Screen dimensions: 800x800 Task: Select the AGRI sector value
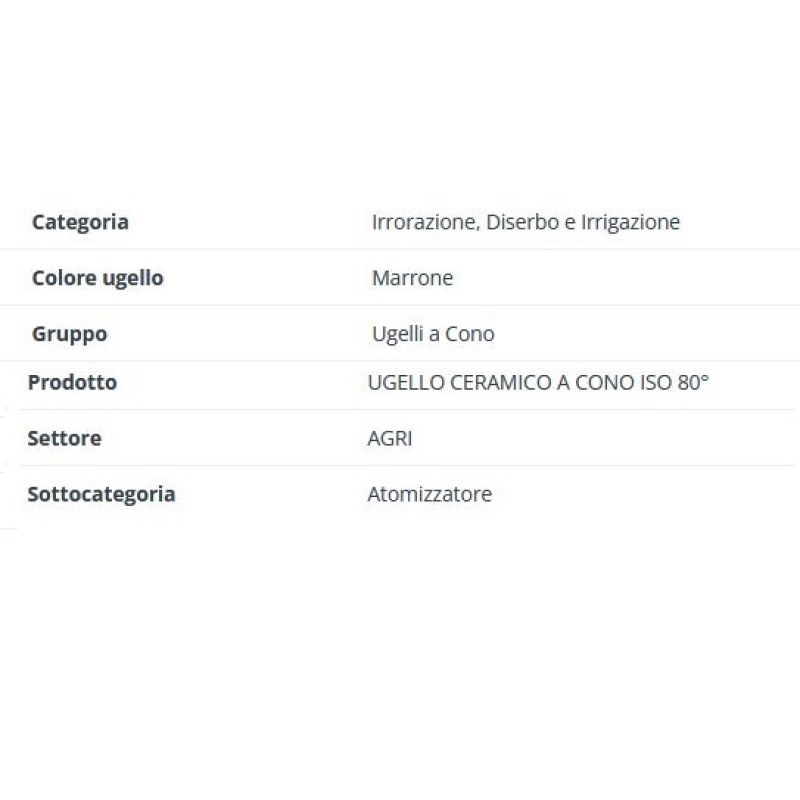coord(390,438)
